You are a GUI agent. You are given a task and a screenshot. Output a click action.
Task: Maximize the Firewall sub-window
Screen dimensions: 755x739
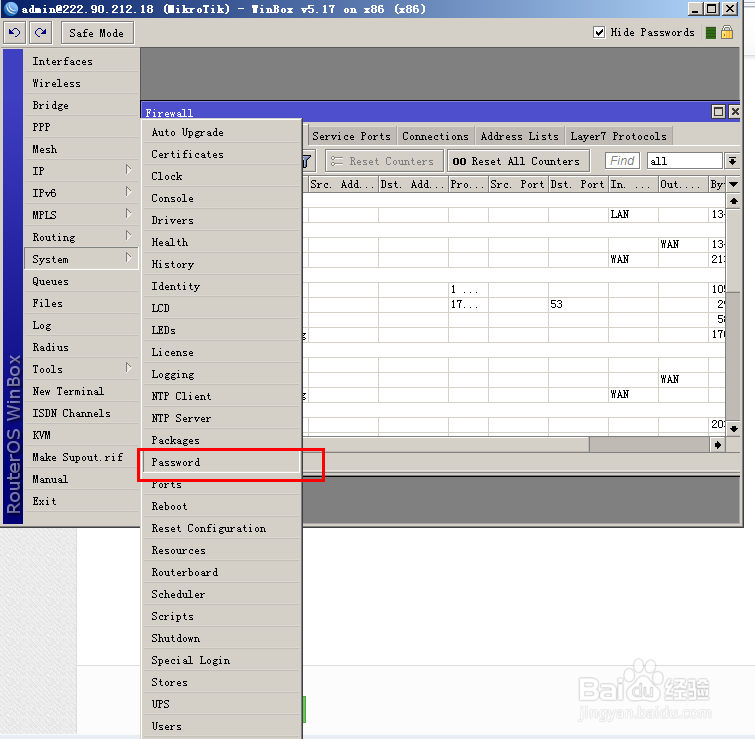[x=718, y=112]
